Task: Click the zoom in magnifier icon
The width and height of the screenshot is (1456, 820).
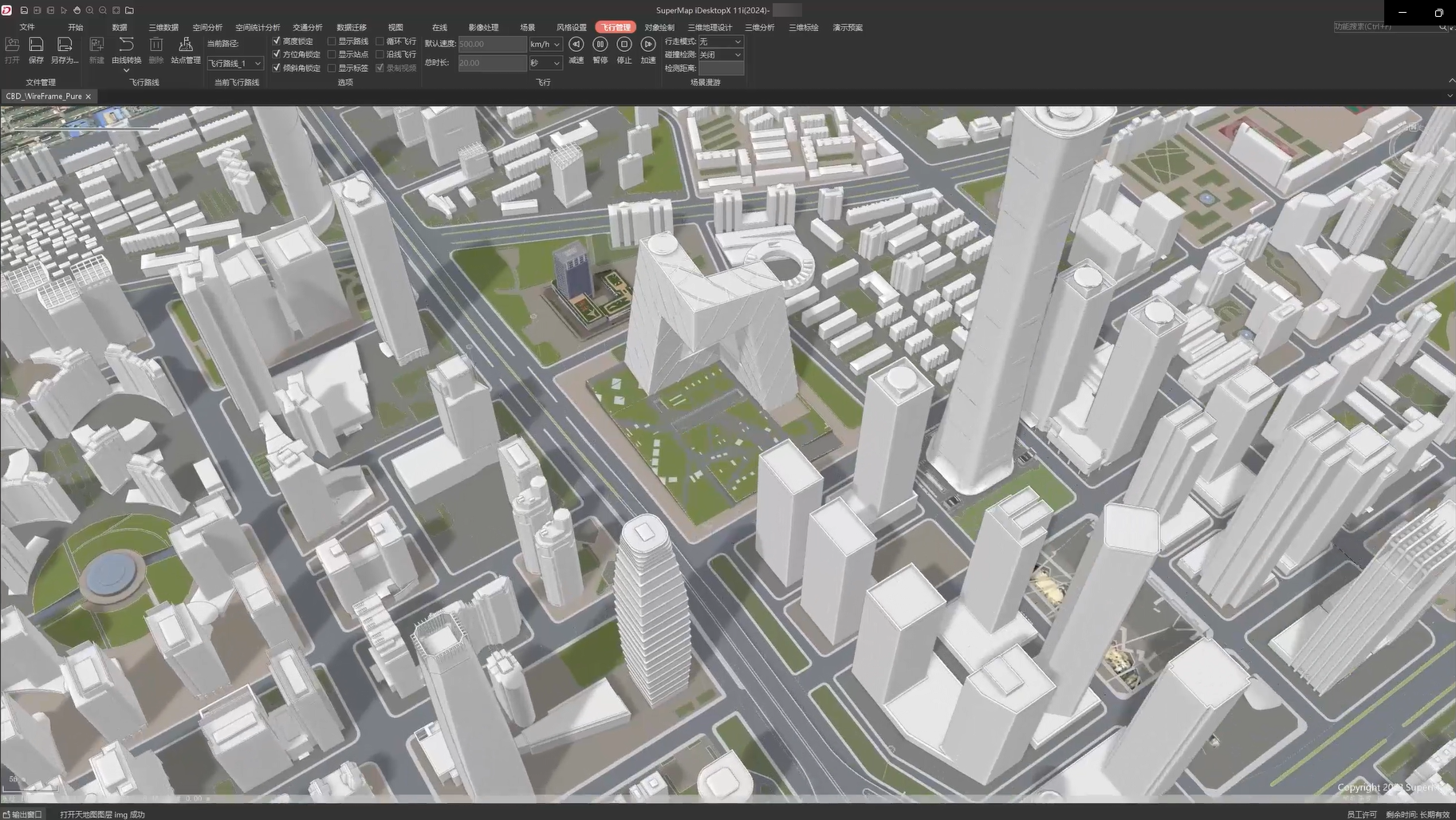Action: tap(89, 10)
